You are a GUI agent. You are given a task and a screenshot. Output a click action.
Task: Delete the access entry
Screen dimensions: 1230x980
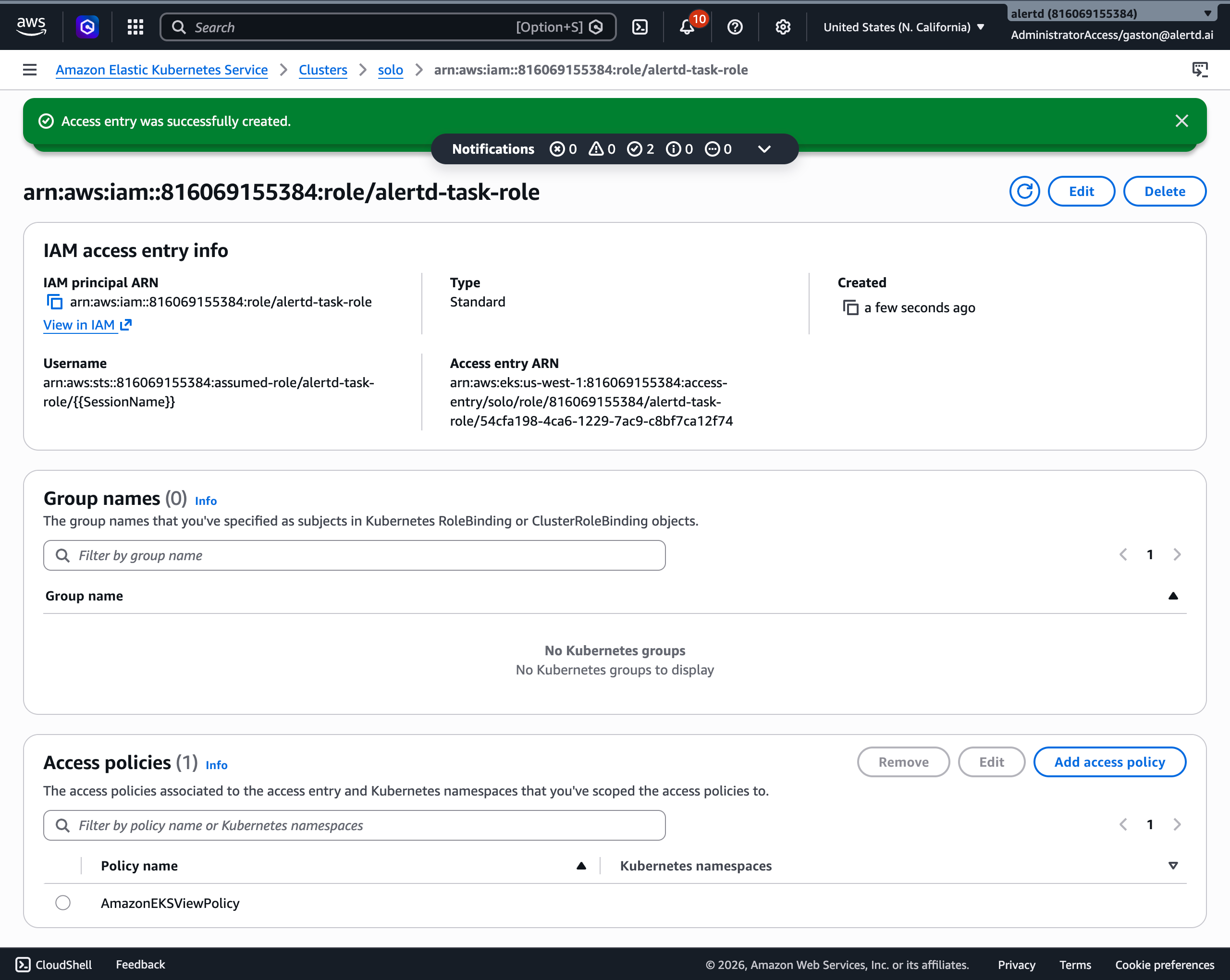(1164, 191)
